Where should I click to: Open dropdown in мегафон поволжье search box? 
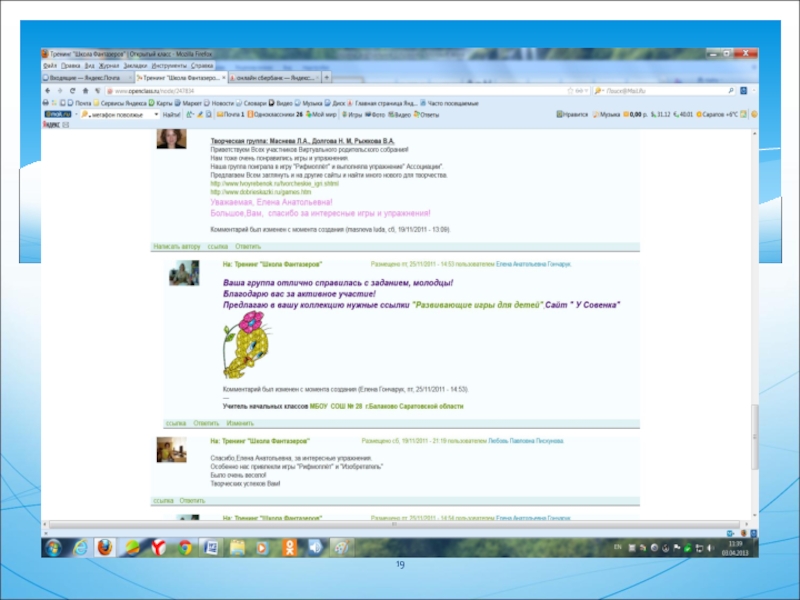156,115
